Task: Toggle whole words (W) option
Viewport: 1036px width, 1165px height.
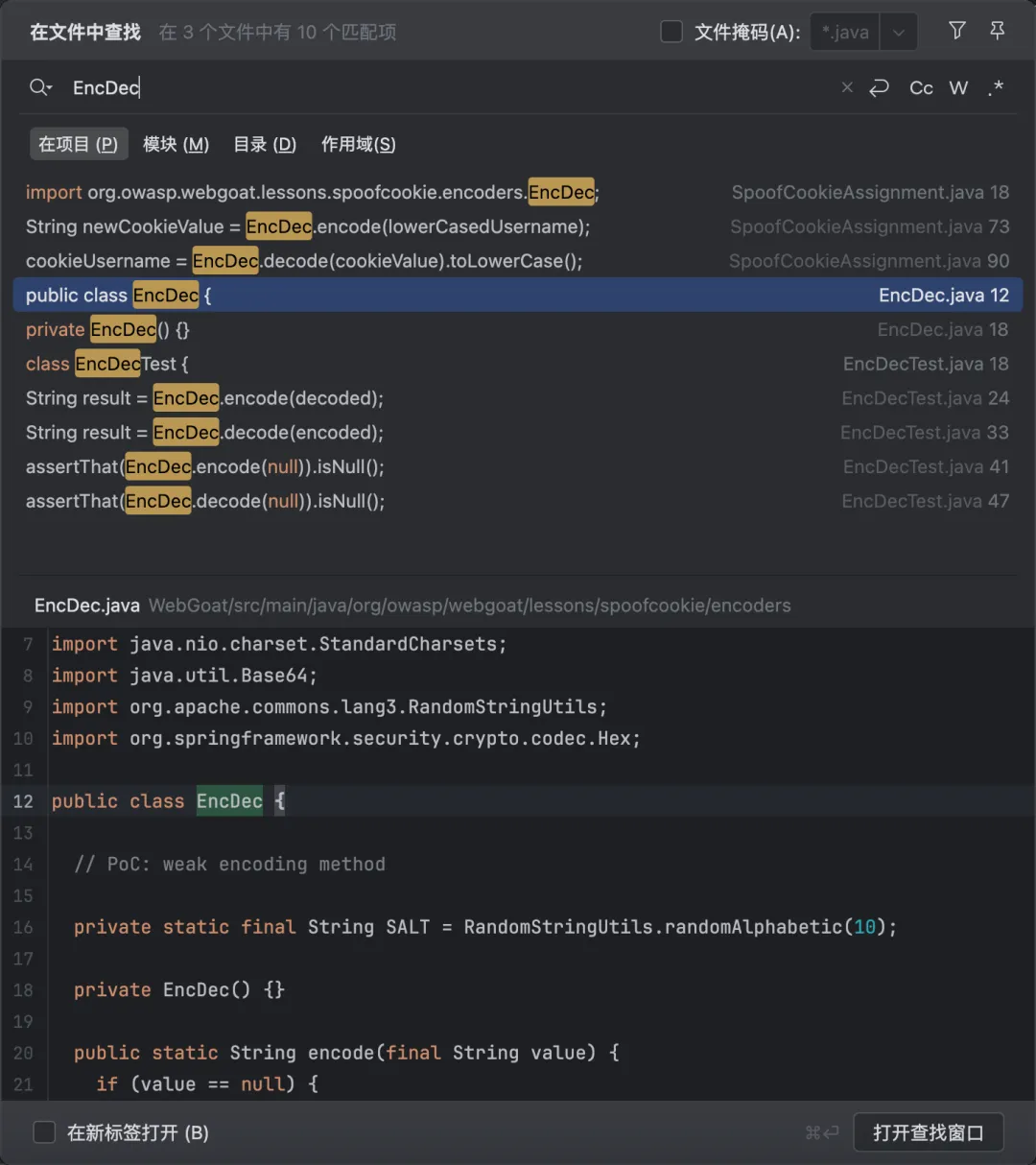Action: [958, 88]
